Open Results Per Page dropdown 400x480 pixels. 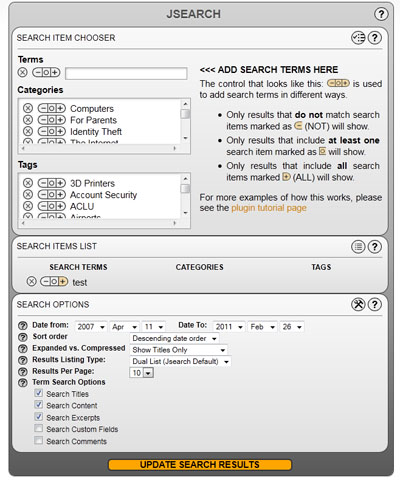(141, 373)
